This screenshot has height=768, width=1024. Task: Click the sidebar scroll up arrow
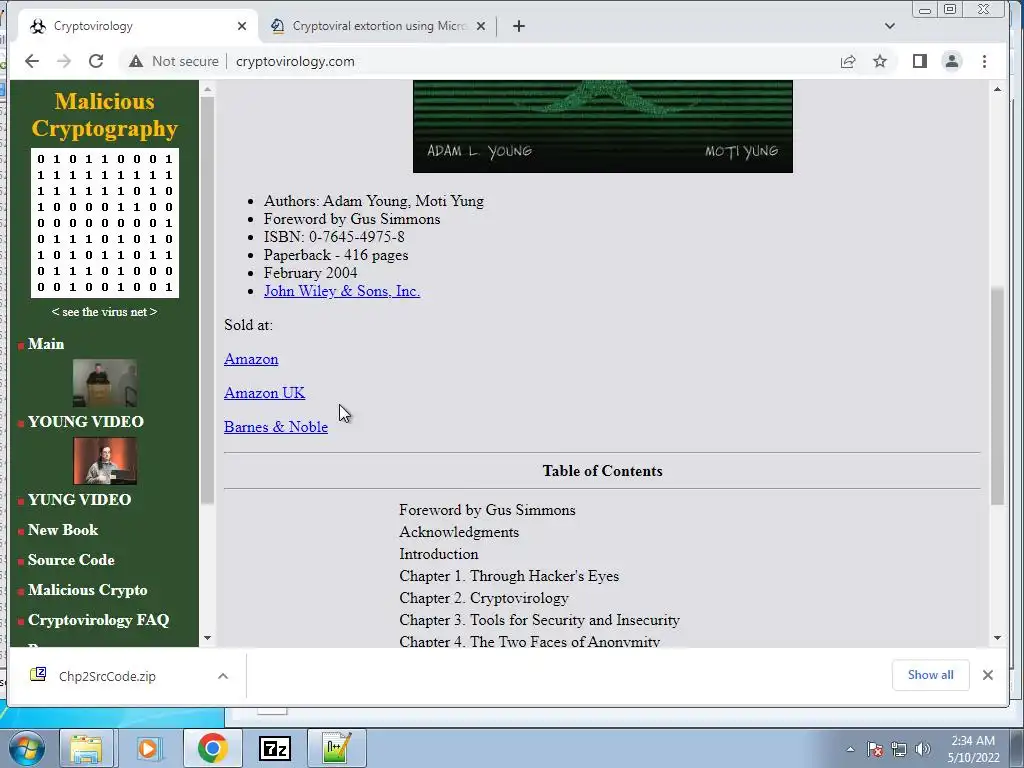coord(208,89)
